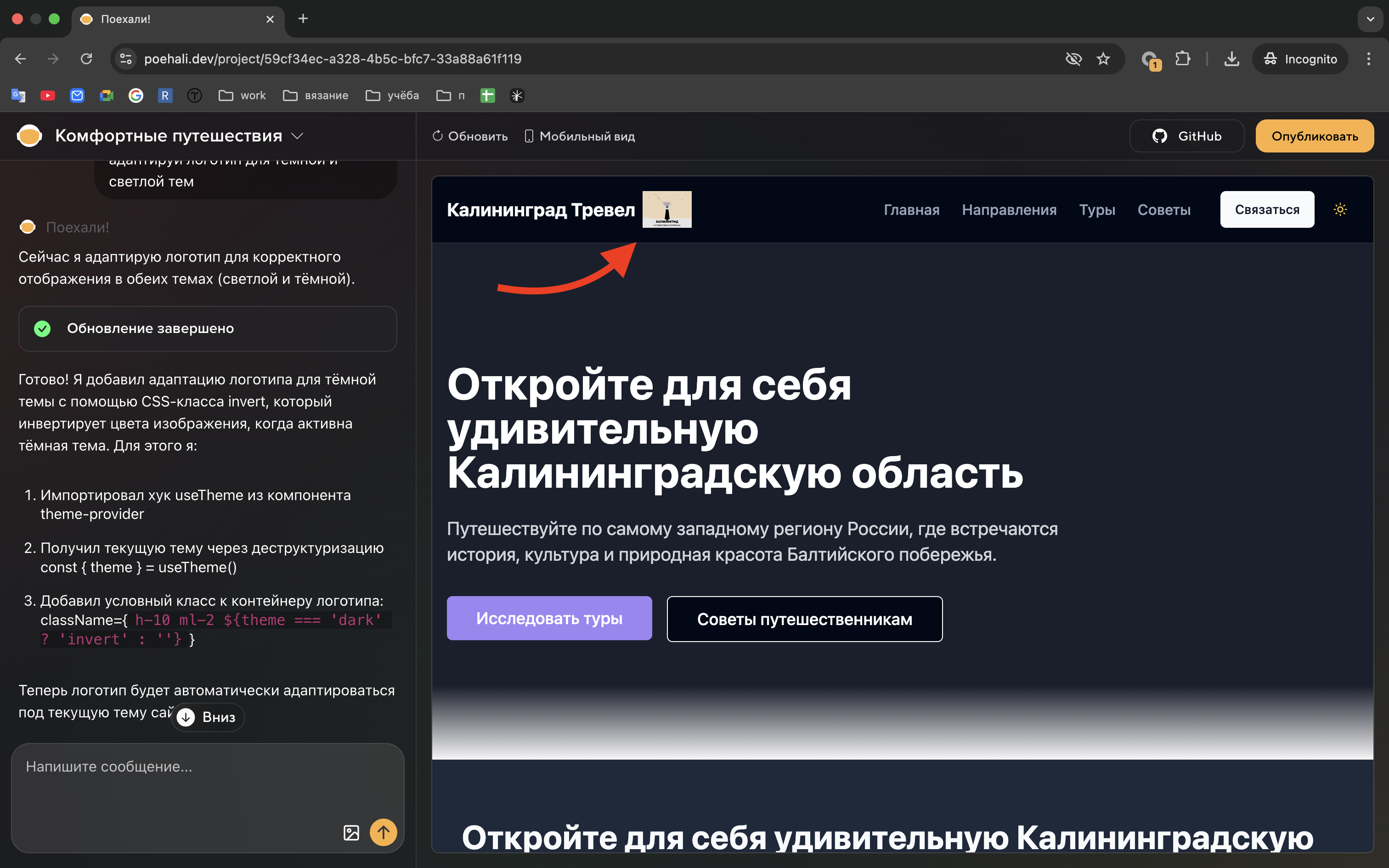
Task: Open Gmail from the bookmarks bar
Action: (x=77, y=96)
